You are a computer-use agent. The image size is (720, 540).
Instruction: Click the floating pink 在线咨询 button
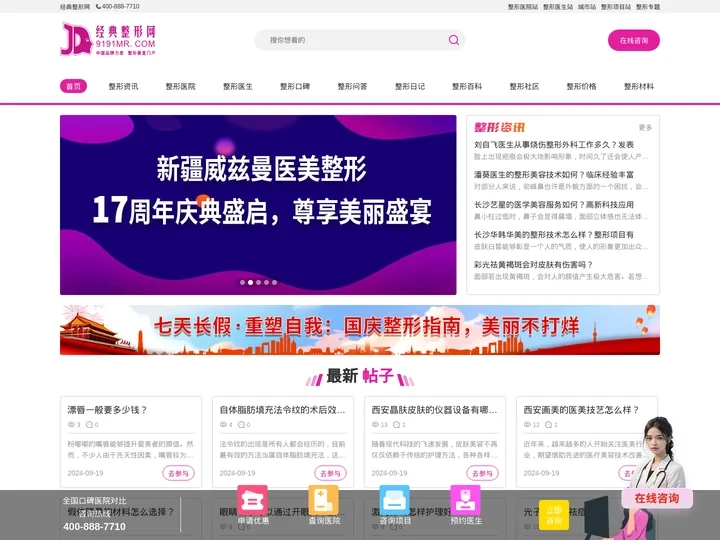pyautogui.click(x=657, y=498)
